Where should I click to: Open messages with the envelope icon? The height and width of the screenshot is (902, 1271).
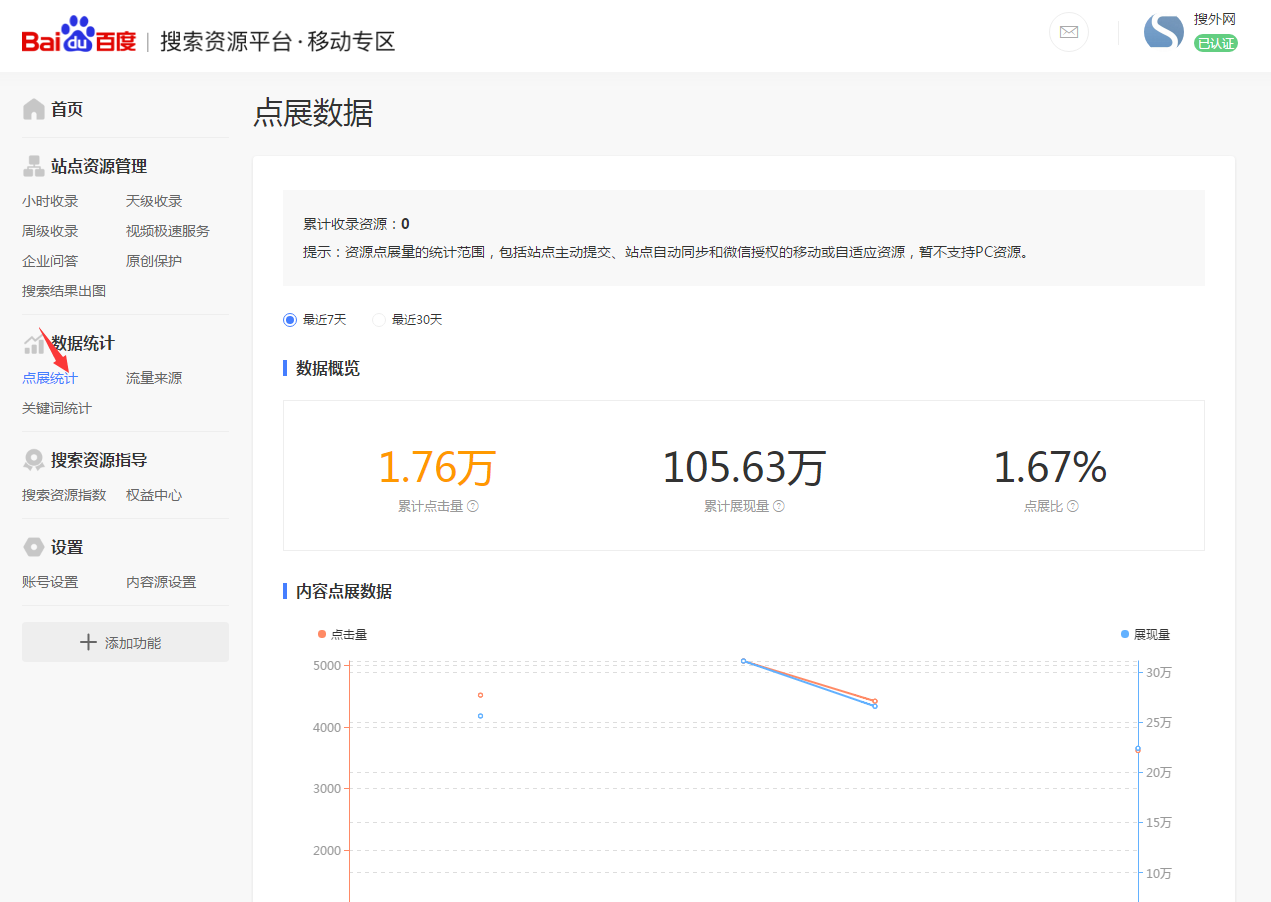(x=1068, y=32)
